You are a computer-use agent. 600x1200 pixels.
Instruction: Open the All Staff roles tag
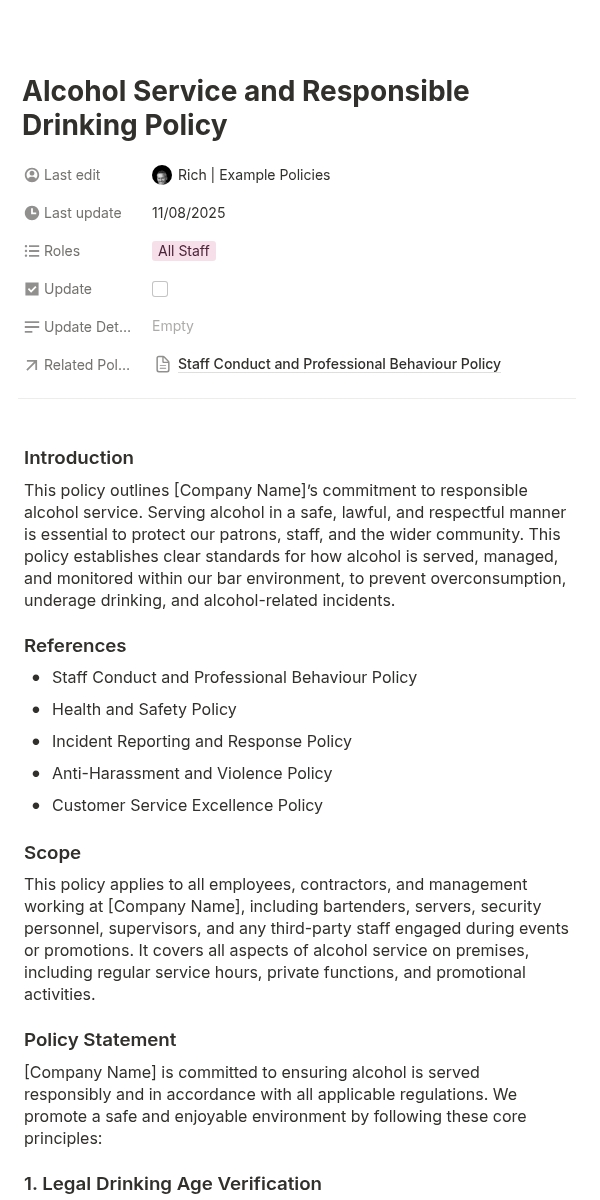tap(184, 251)
